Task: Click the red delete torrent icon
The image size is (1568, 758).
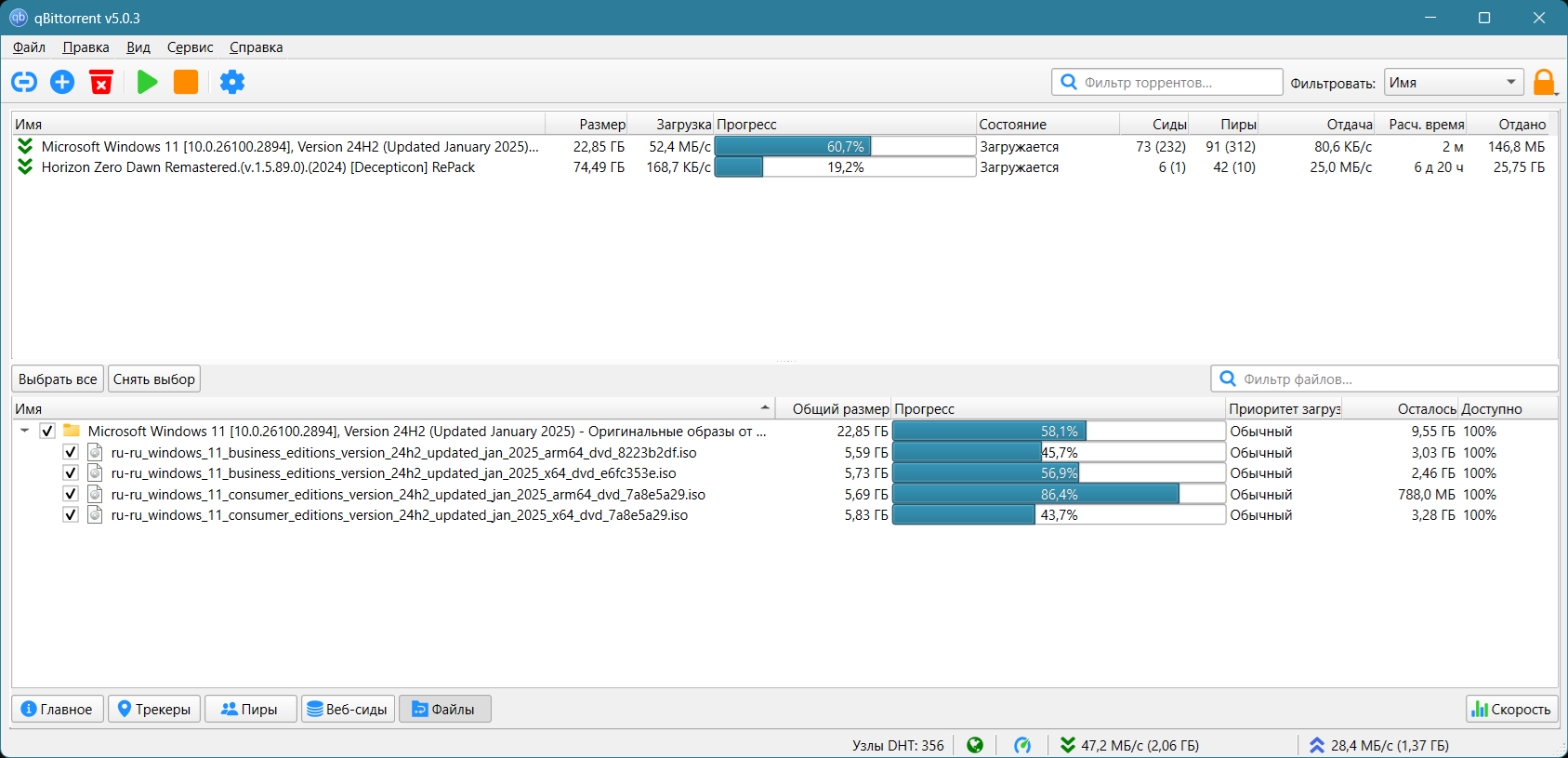Action: 101,82
